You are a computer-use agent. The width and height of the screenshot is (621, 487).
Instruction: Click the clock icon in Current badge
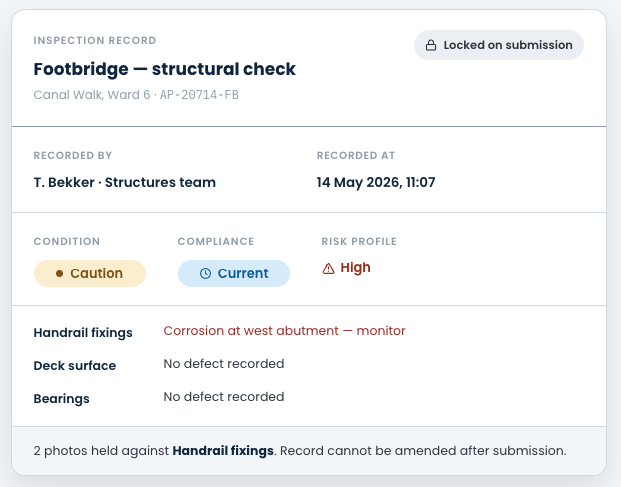pos(205,273)
